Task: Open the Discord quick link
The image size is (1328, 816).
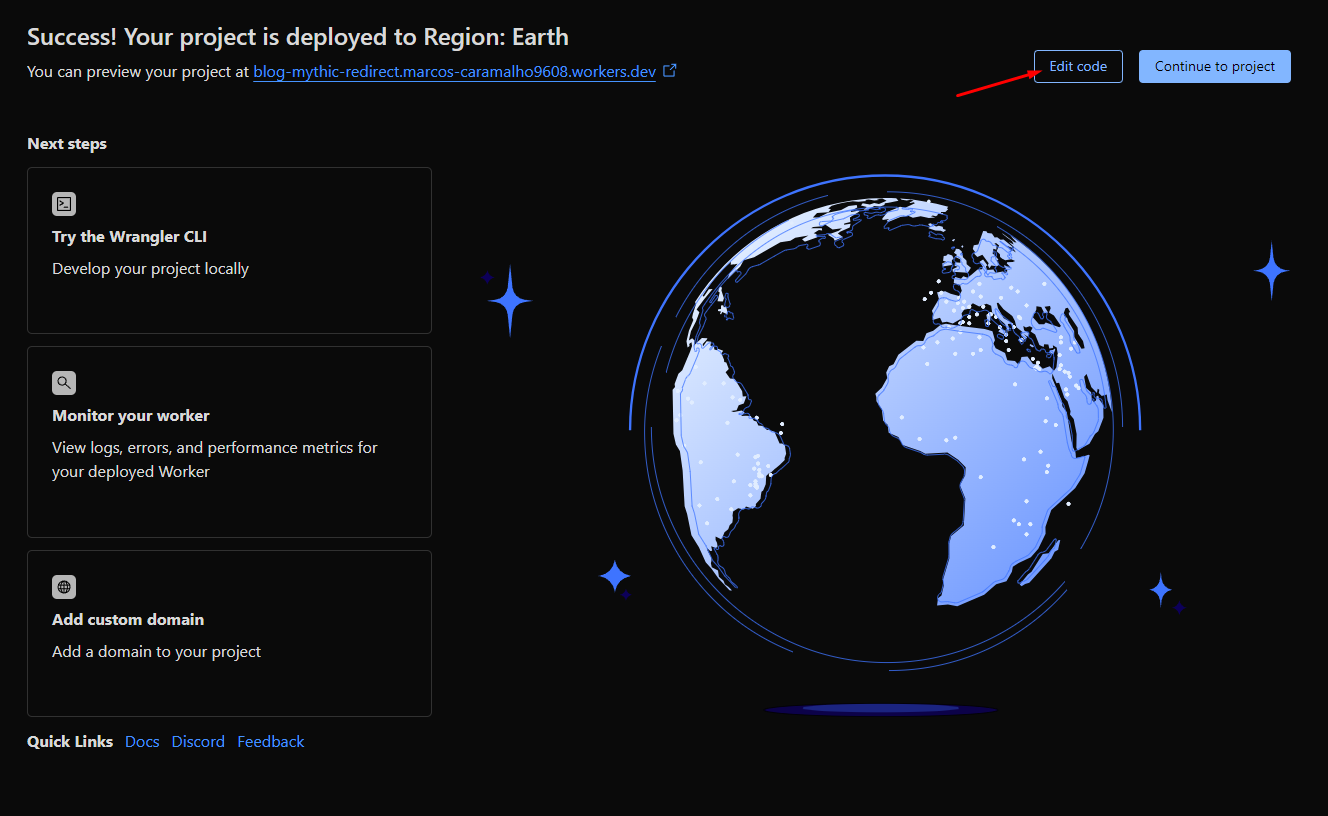Action: tap(197, 741)
